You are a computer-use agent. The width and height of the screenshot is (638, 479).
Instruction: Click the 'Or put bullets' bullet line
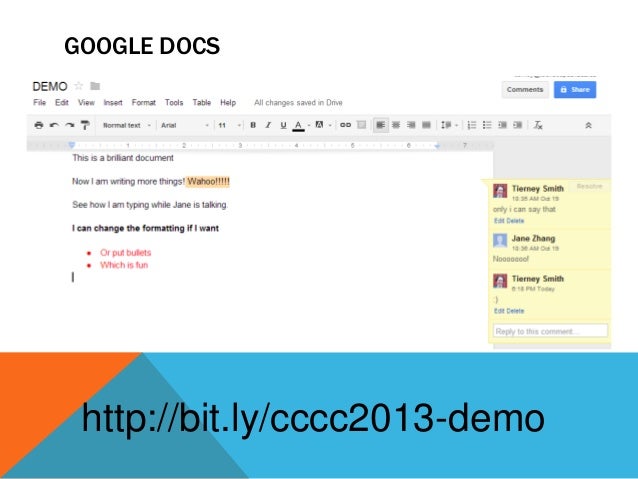(125, 253)
